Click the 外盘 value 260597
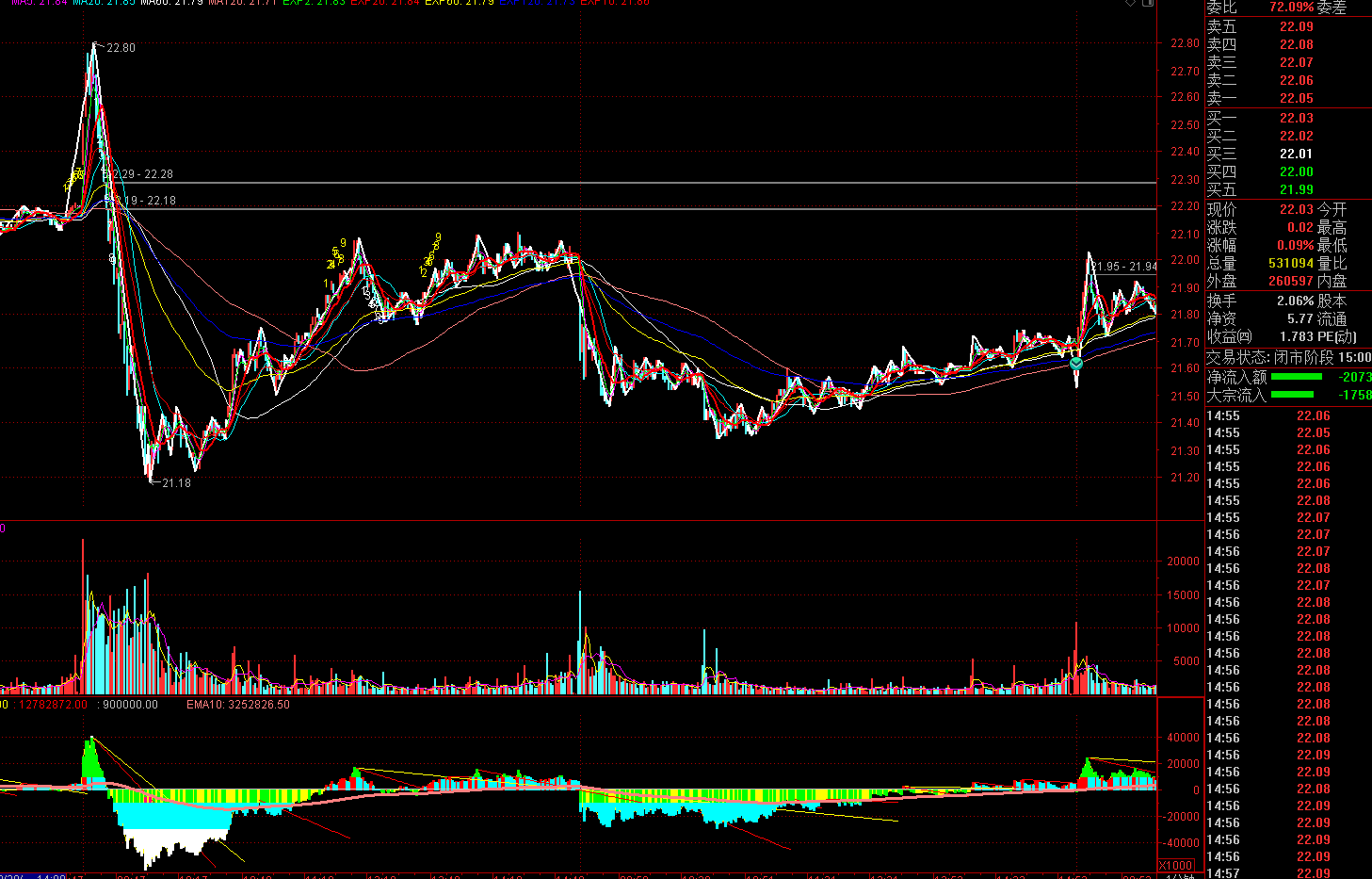This screenshot has width=1372, height=879. pos(1290,282)
